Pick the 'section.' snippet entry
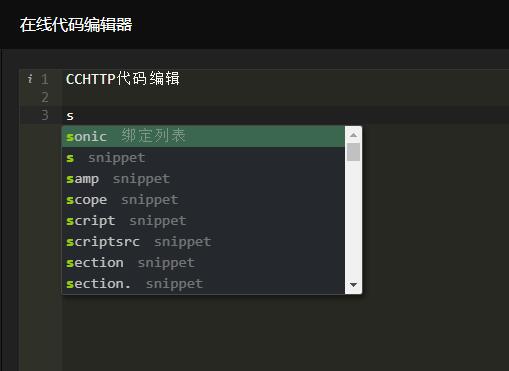The image size is (509, 371). click(203, 284)
